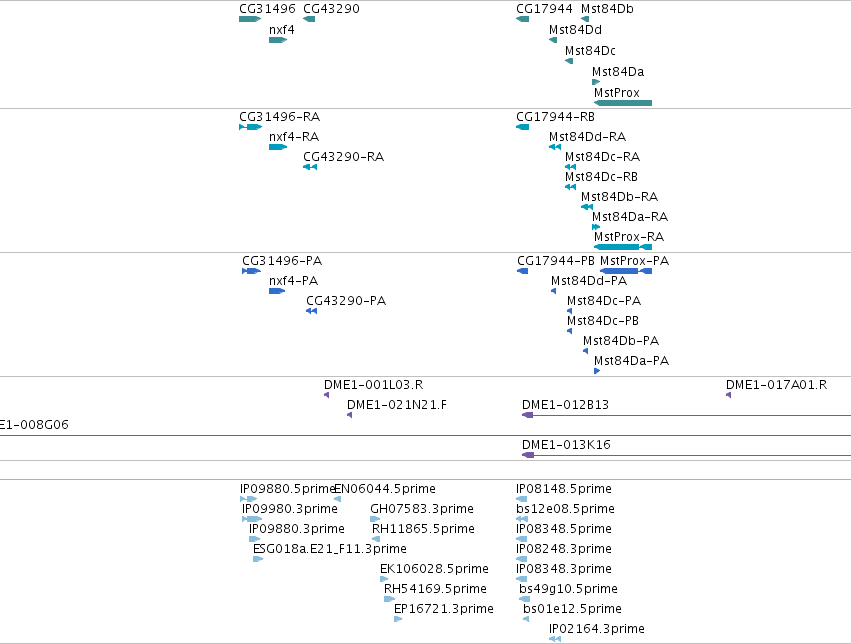Screen dimensions: 851x644
Task: Select the ESG018a.E21_F11.3prime EST glyph
Action: [258, 559]
